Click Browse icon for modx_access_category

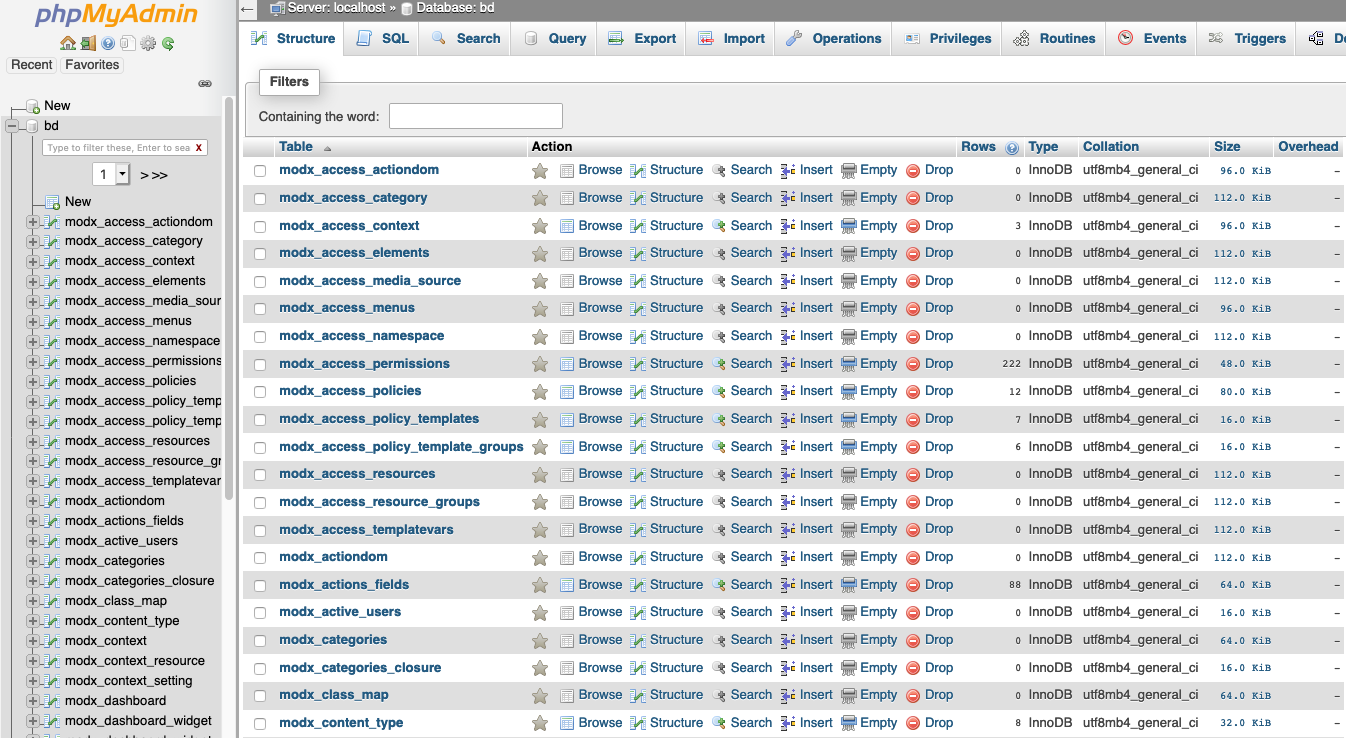tap(567, 198)
